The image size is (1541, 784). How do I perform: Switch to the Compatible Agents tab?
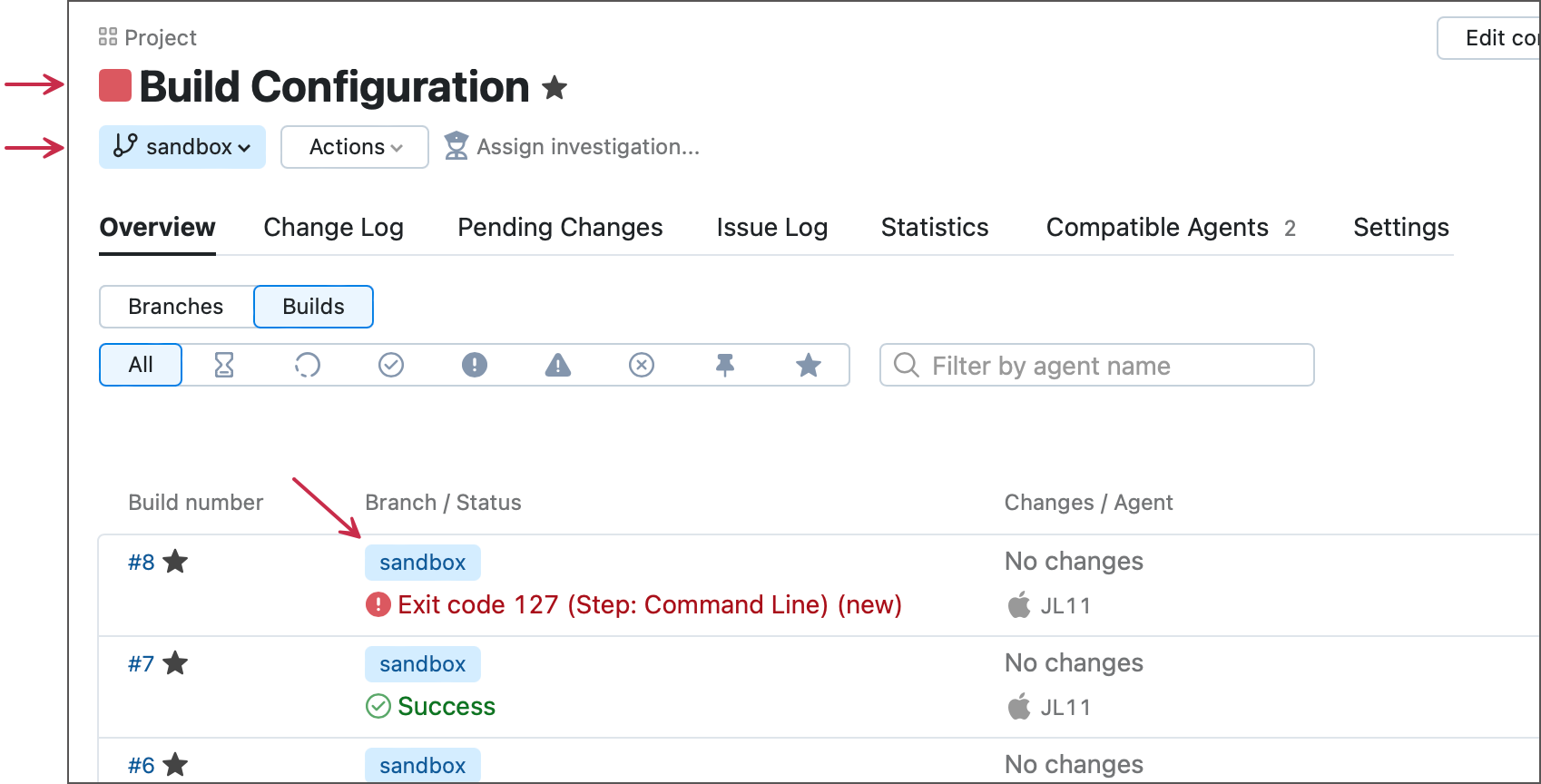tap(1157, 227)
